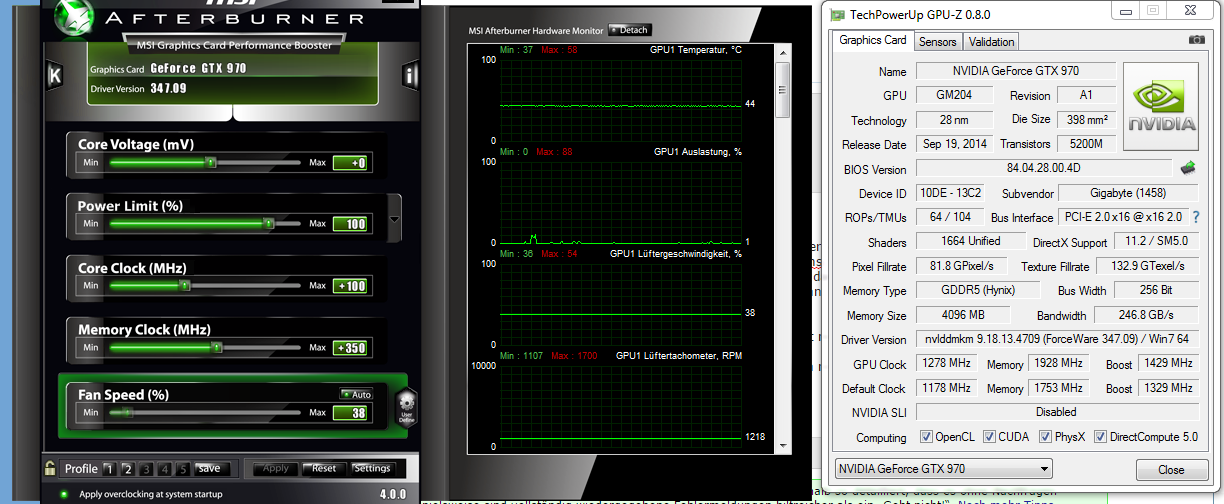Screen dimensions: 1224x504
Task: Adjust the Core Voltage slider
Action: 205,161
